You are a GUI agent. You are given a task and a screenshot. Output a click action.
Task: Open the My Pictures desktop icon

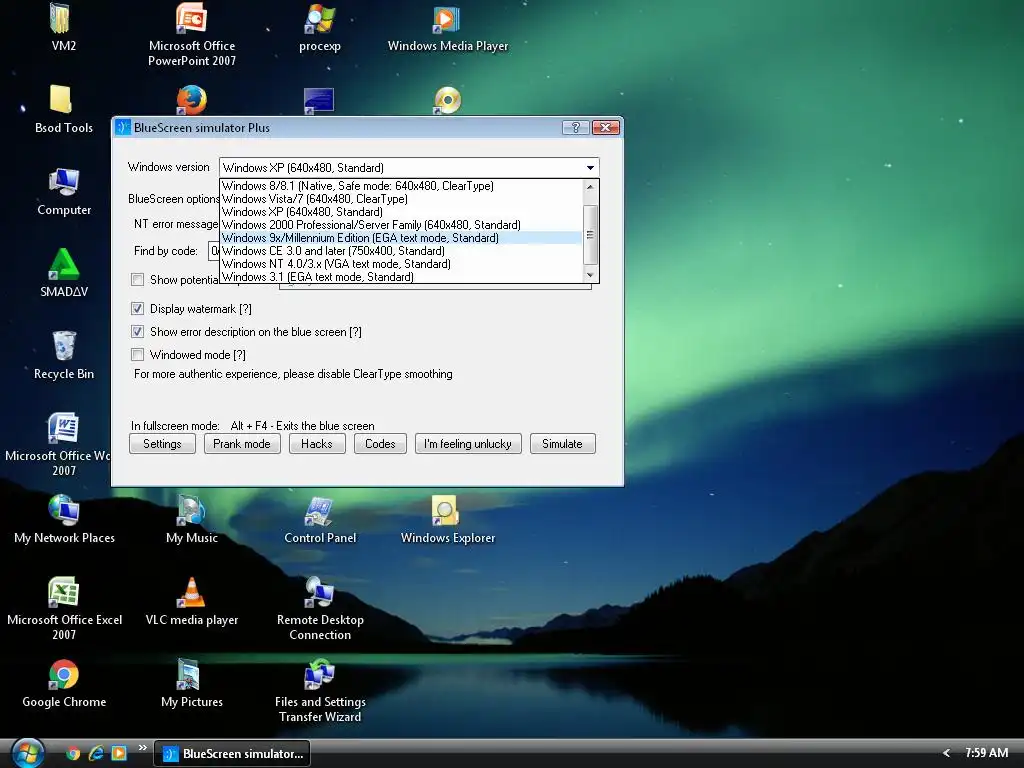pyautogui.click(x=191, y=683)
